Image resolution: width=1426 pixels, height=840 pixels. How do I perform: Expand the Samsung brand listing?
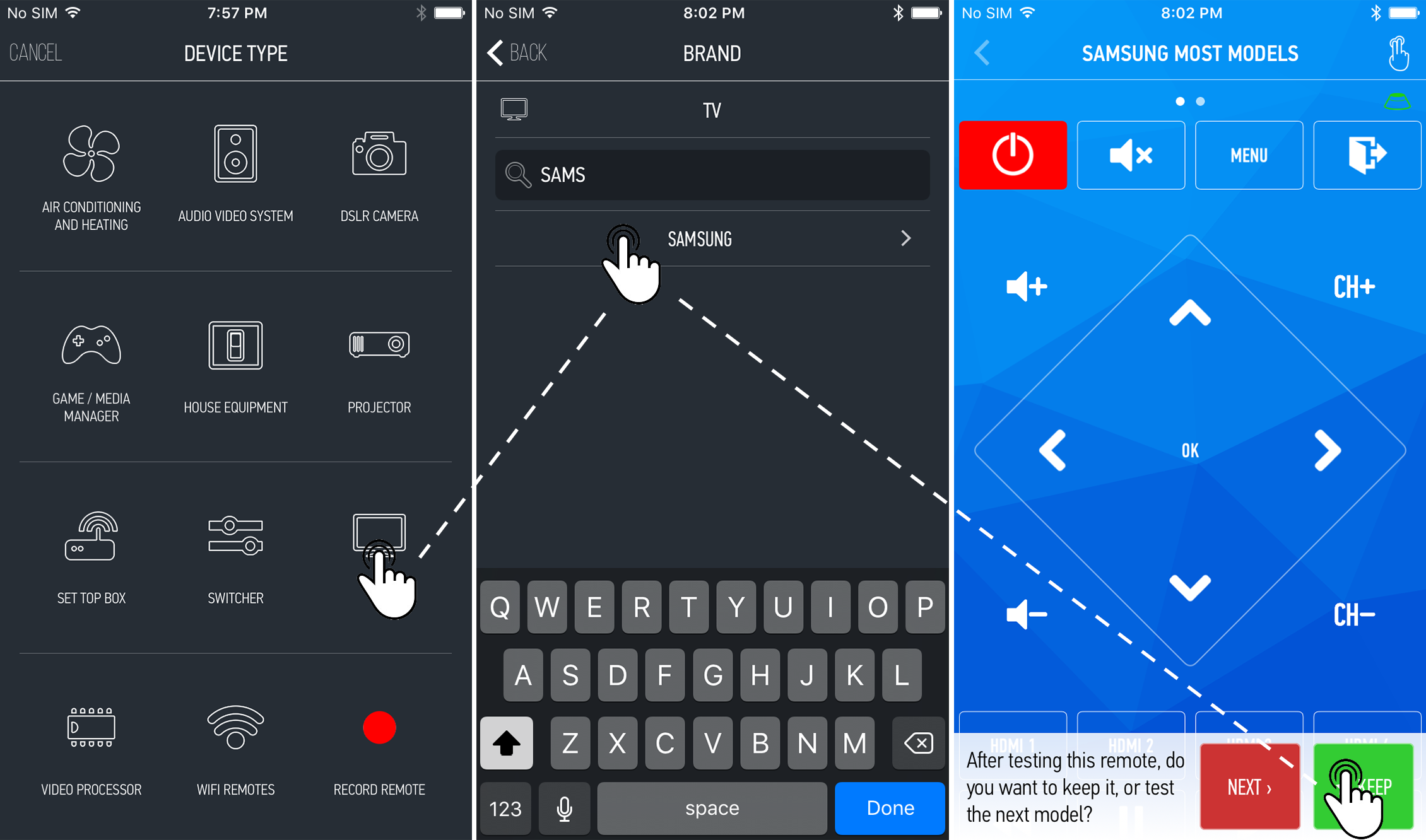pos(712,240)
